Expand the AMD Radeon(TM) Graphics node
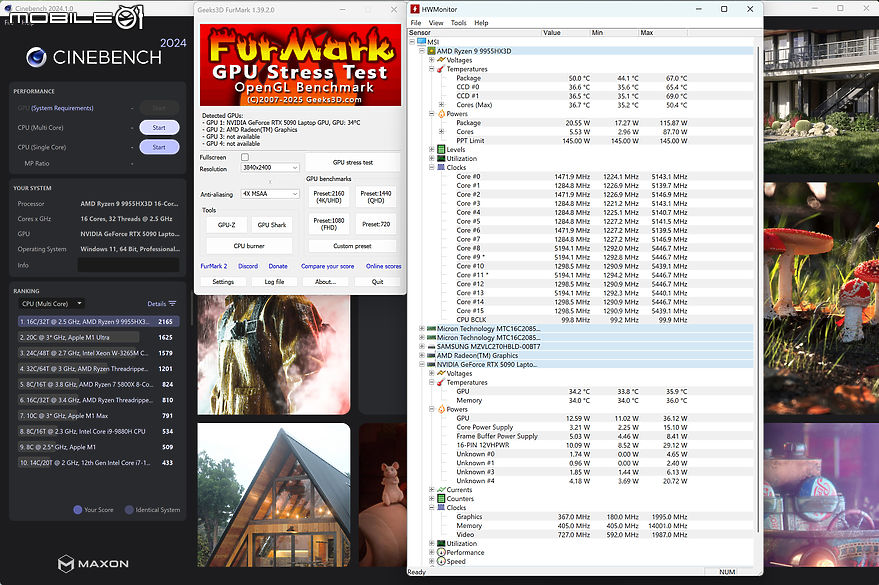 (x=422, y=356)
